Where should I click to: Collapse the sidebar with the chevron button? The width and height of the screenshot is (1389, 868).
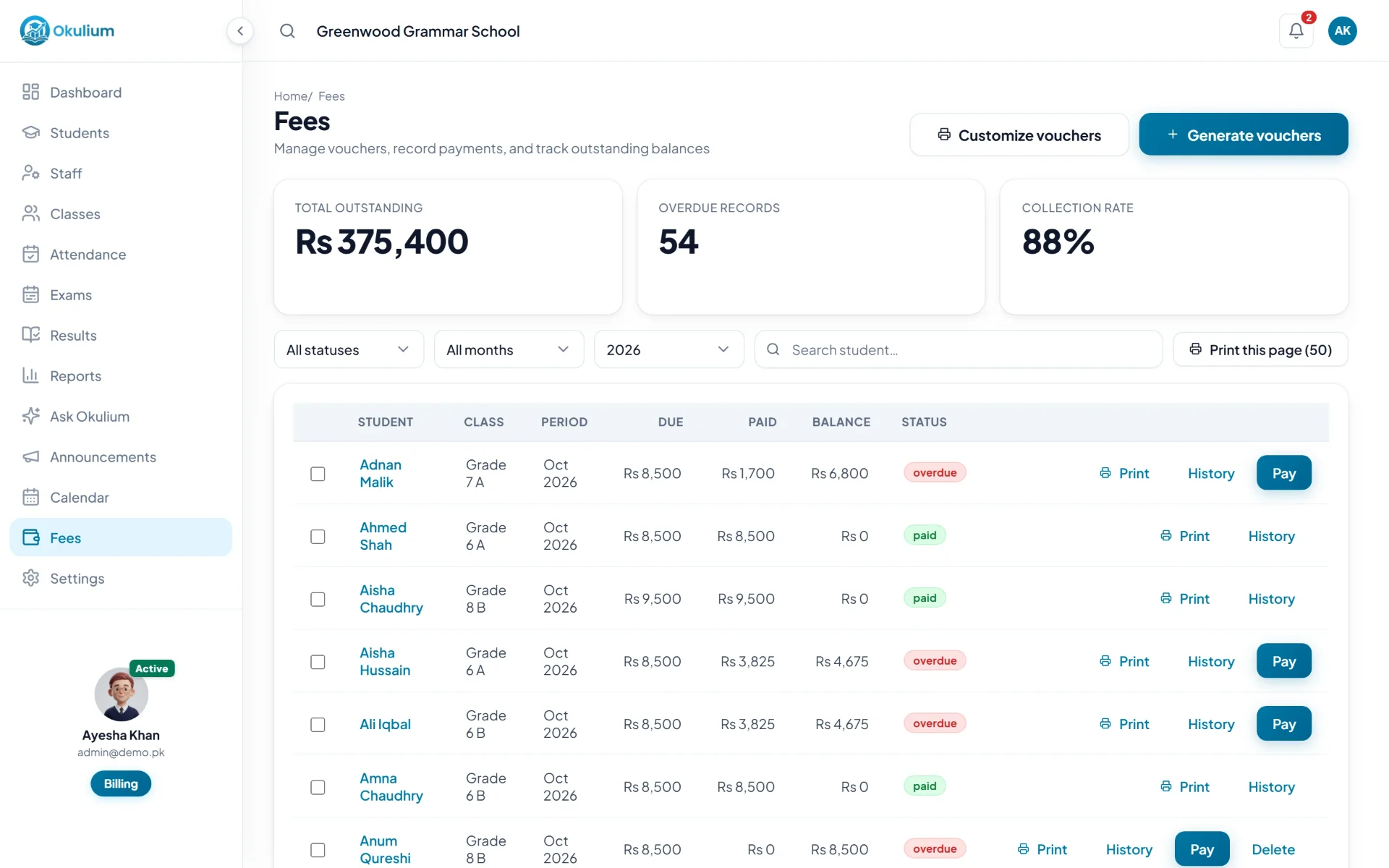point(240,31)
